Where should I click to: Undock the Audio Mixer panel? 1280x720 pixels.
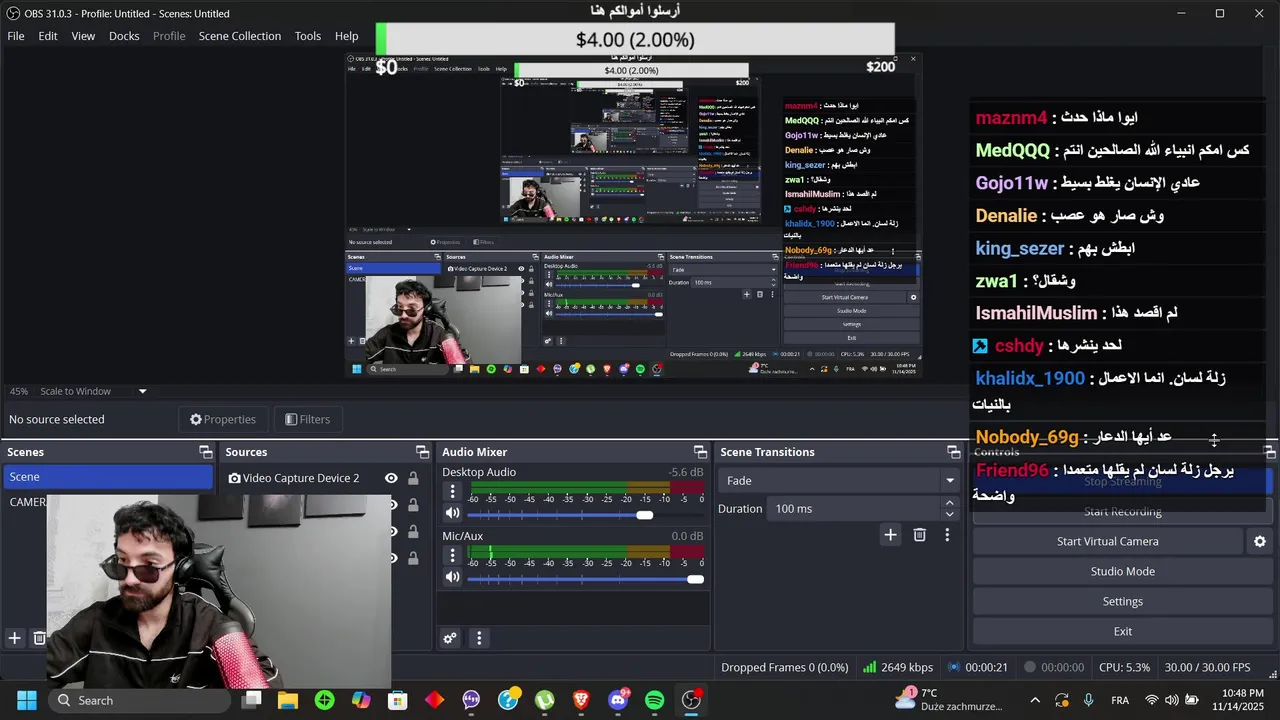coord(700,452)
